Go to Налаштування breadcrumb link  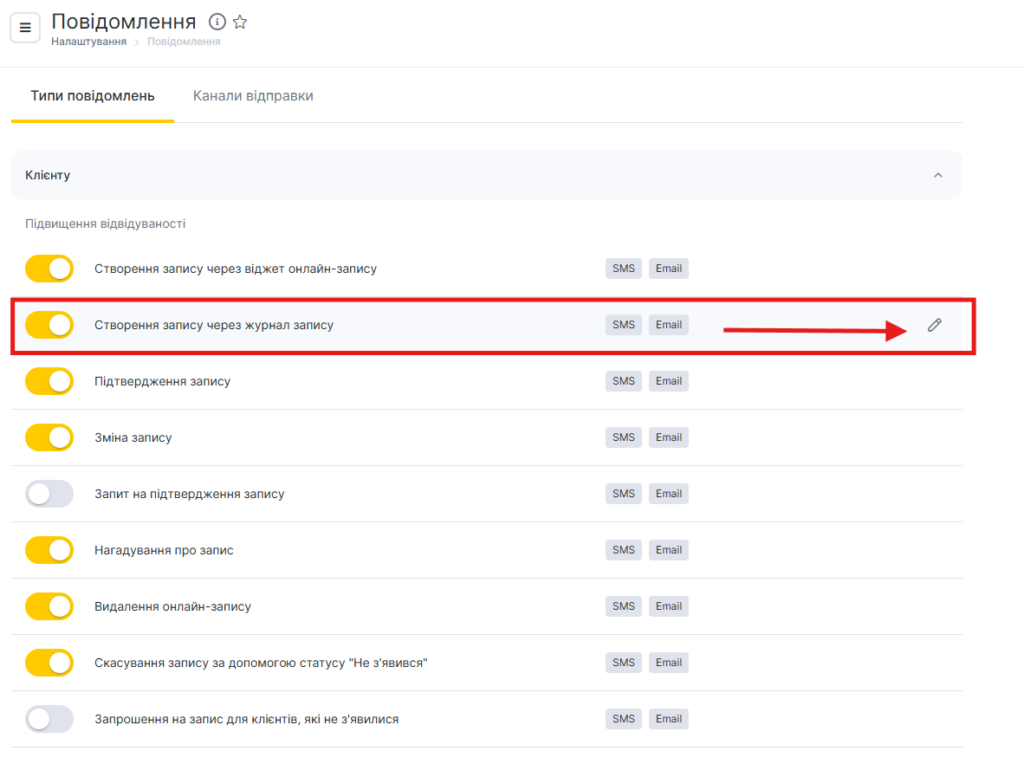pos(89,42)
